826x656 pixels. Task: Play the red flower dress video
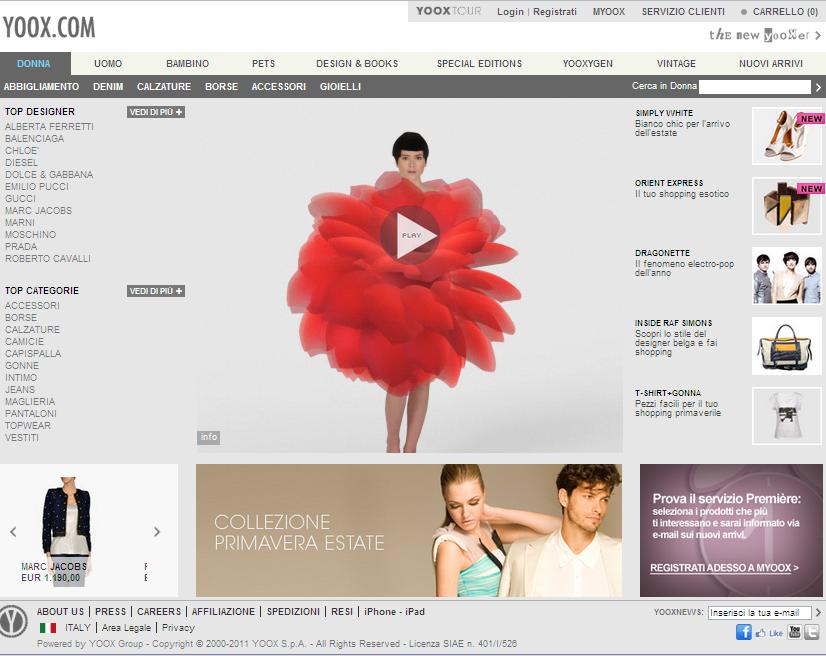(x=409, y=235)
